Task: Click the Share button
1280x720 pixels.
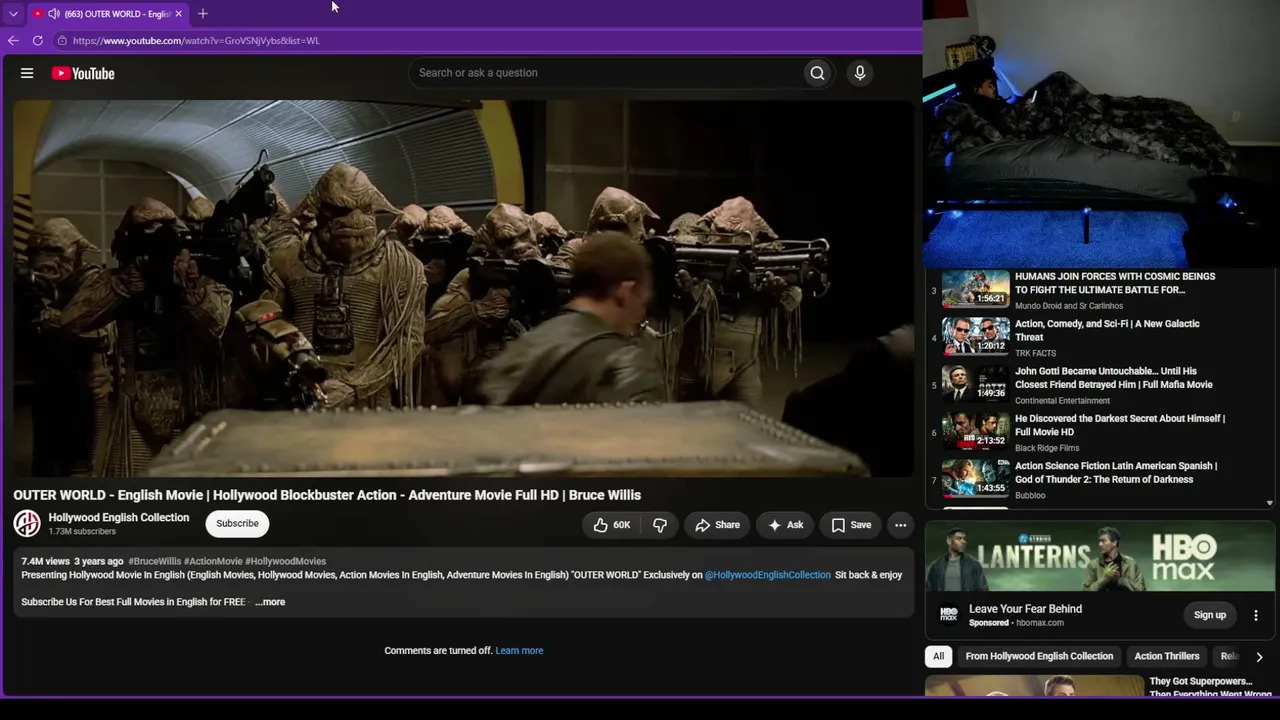Action: pyautogui.click(x=718, y=525)
